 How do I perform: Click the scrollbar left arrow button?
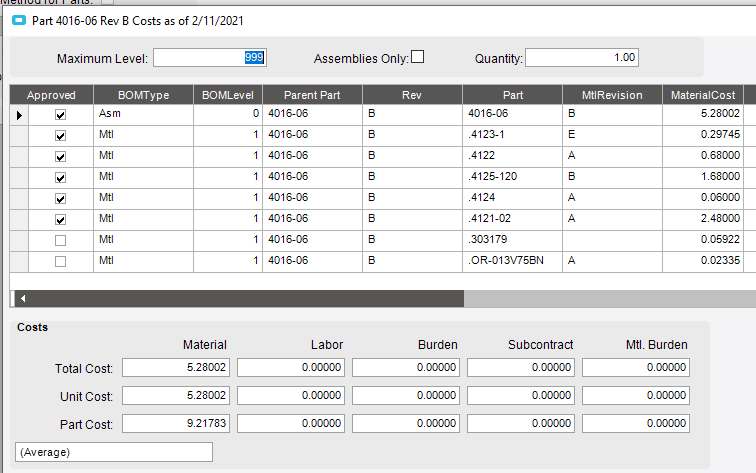coord(23,298)
